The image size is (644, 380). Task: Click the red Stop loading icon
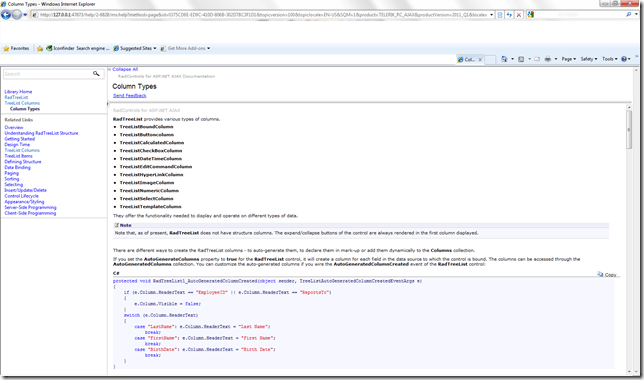pos(519,15)
